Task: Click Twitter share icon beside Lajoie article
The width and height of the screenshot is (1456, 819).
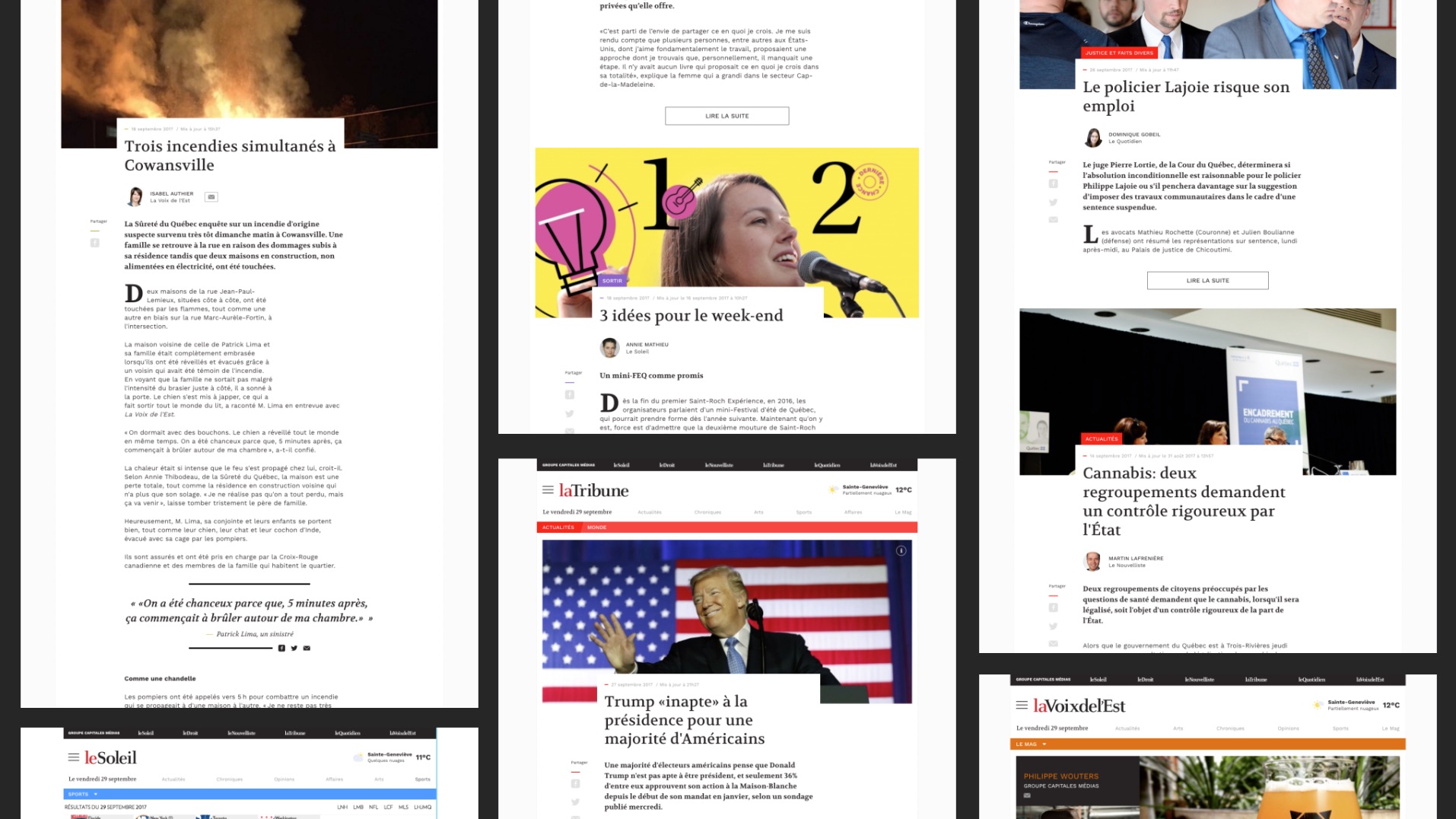Action: (1053, 202)
